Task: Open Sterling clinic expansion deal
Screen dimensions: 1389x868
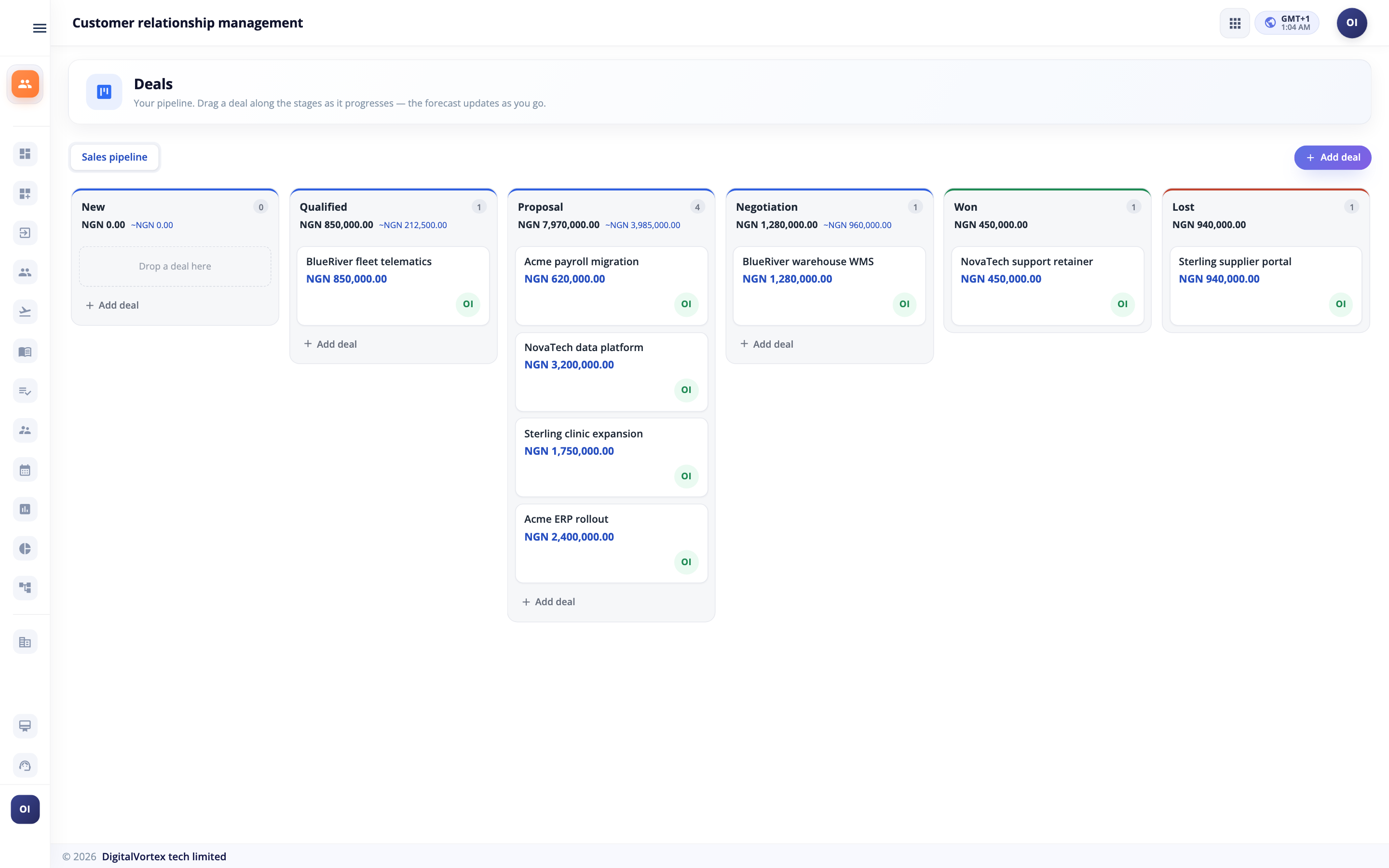Action: click(x=611, y=458)
